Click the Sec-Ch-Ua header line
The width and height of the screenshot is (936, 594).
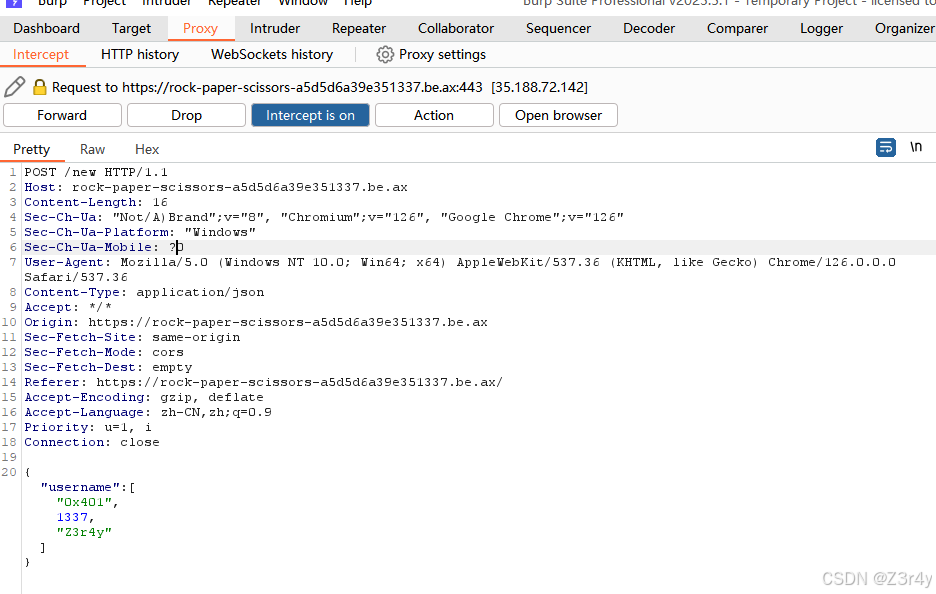click(x=324, y=217)
